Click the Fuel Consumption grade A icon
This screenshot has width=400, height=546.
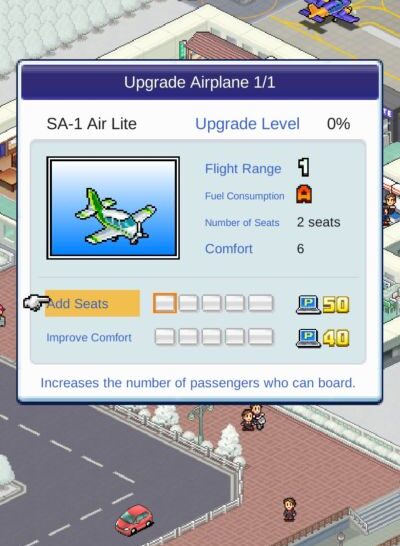point(304,194)
